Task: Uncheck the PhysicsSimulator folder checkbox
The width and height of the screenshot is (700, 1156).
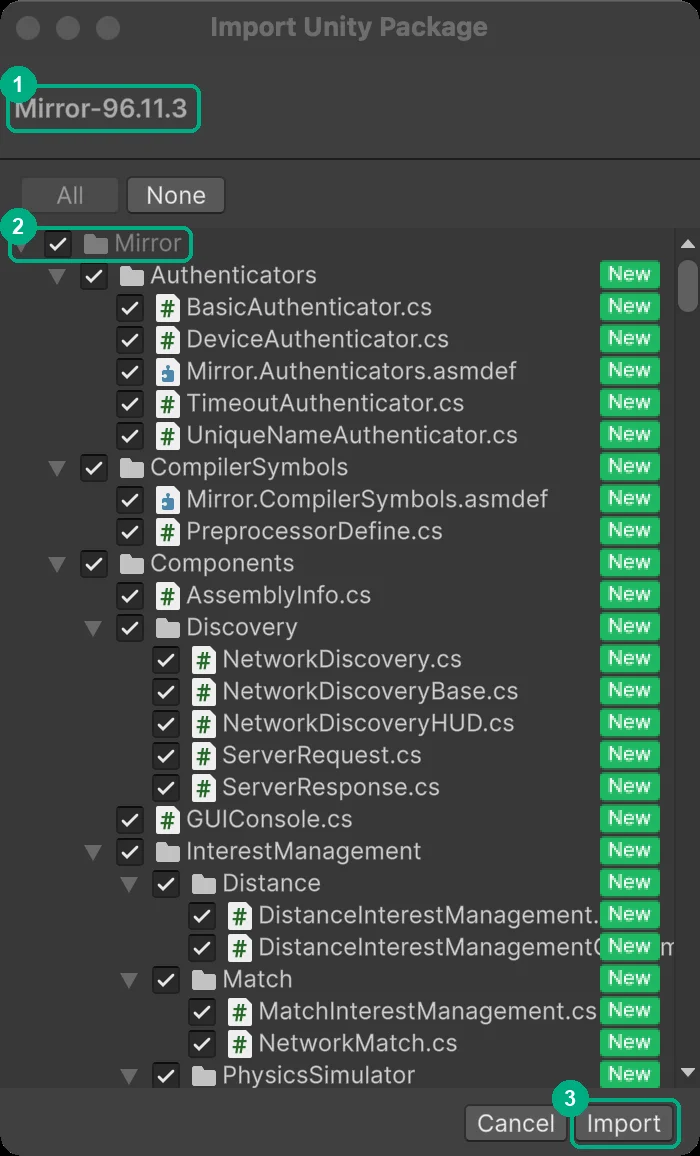Action: 165,1075
